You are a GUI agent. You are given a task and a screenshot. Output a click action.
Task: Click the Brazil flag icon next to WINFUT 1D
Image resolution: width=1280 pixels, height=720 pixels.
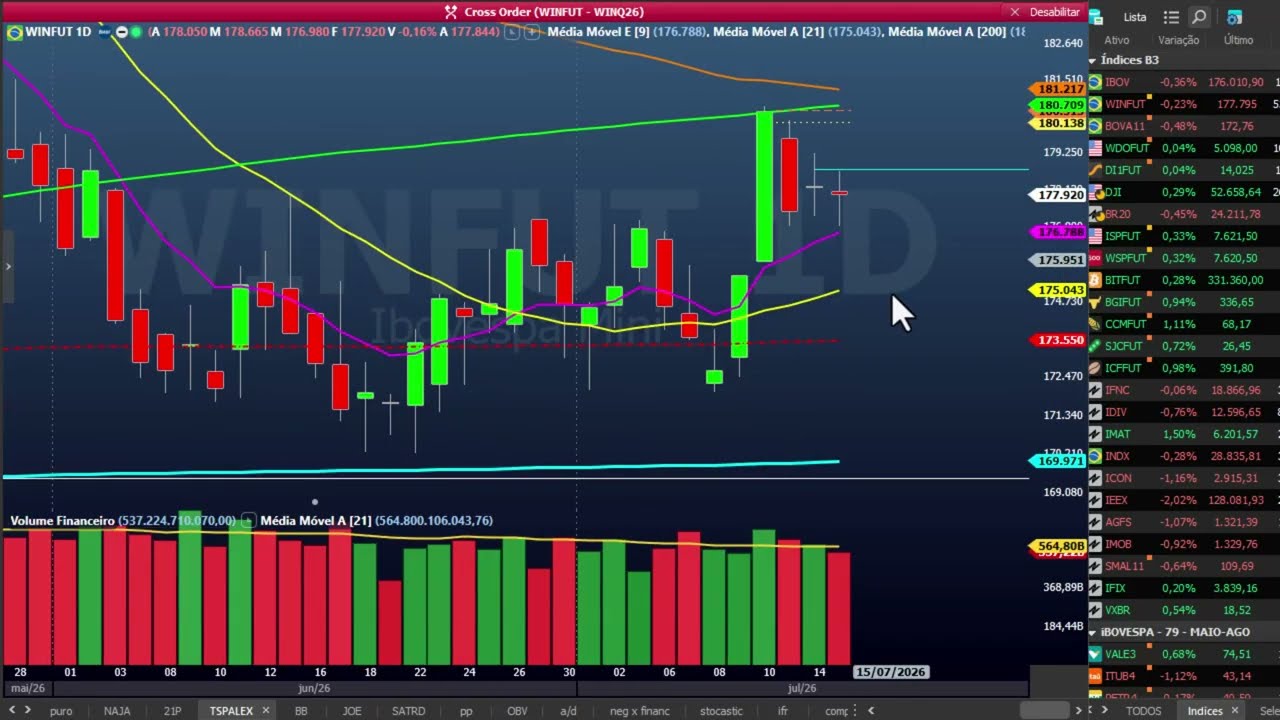tap(14, 32)
